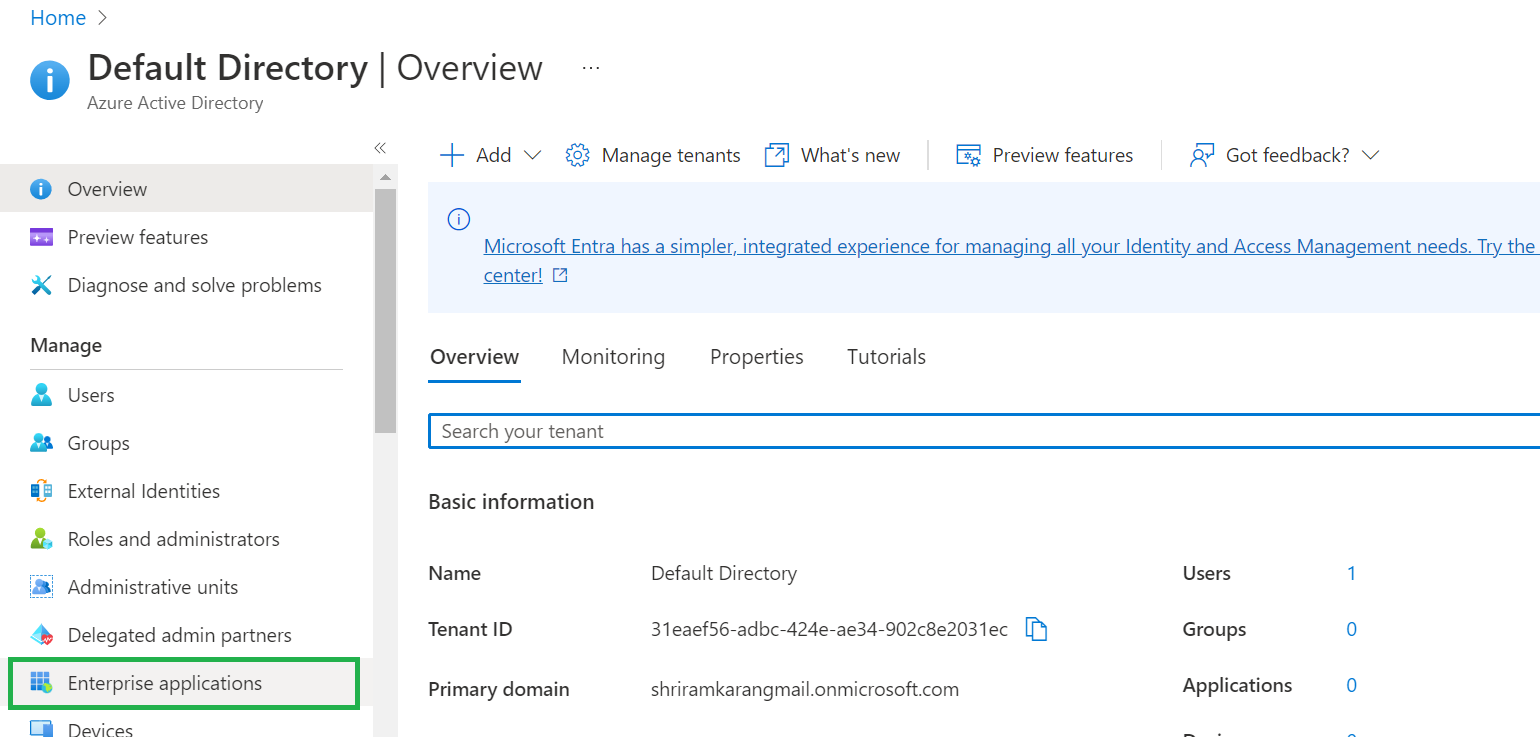The image size is (1540, 737).
Task: Click the Manage tenants gear icon
Action: click(x=577, y=155)
